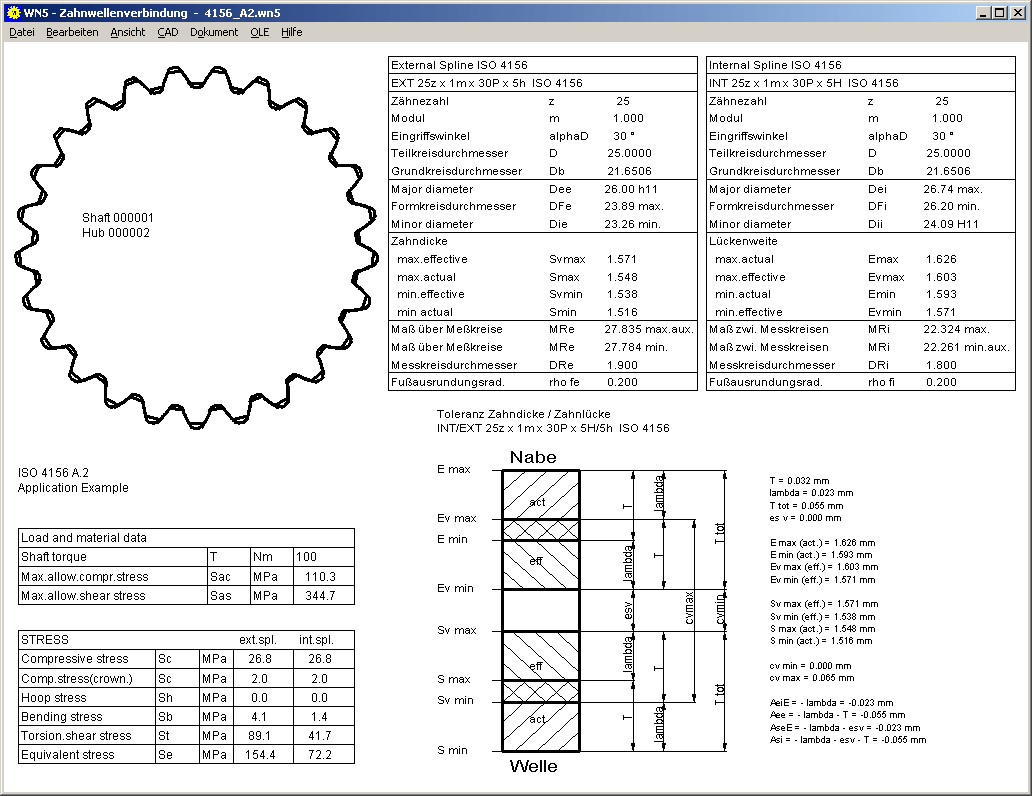Screen dimensions: 1032x796
Task: Select the Internal Spline ISO 4156 table header
Action: point(775,65)
